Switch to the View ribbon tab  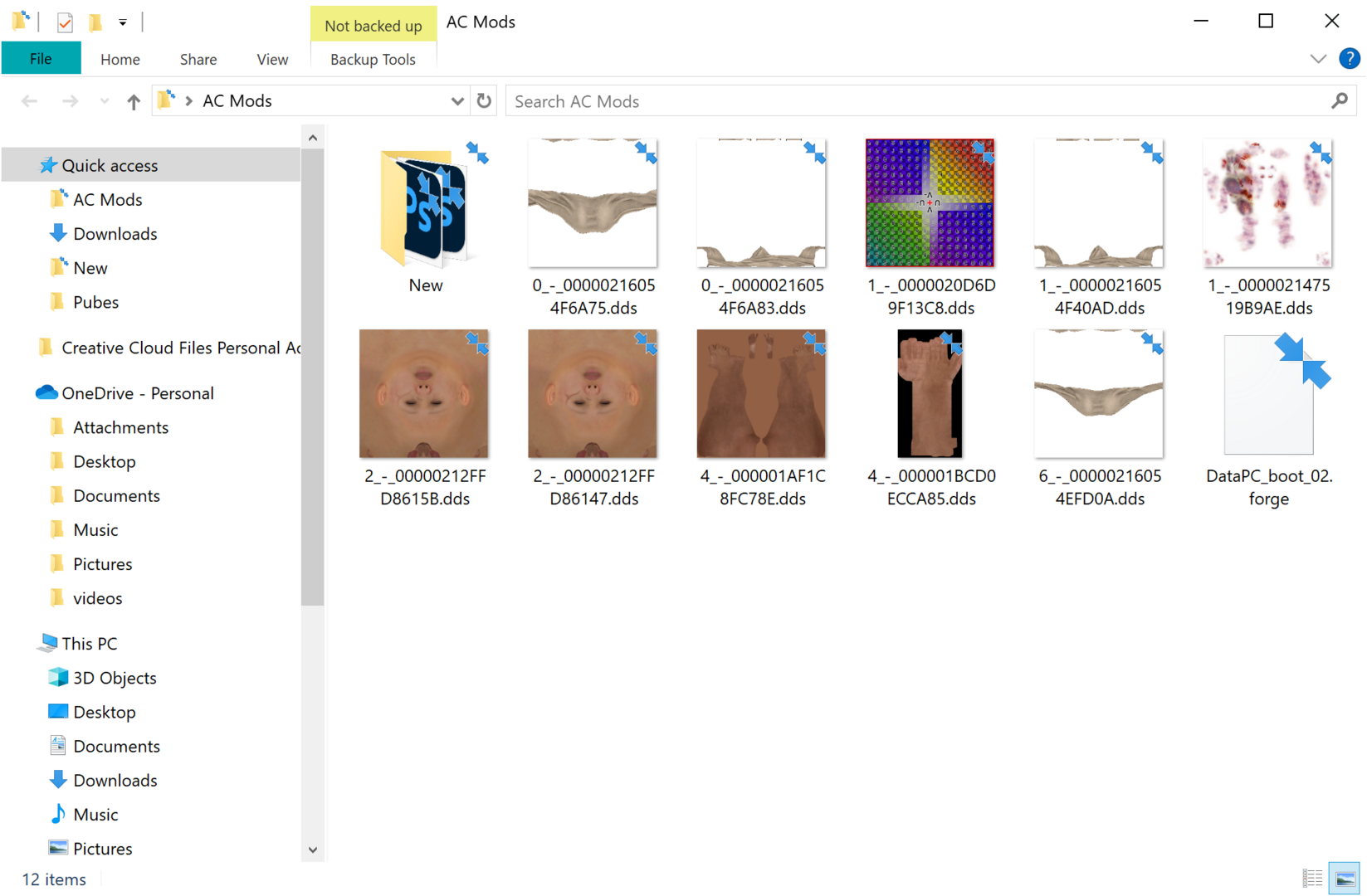tap(272, 59)
